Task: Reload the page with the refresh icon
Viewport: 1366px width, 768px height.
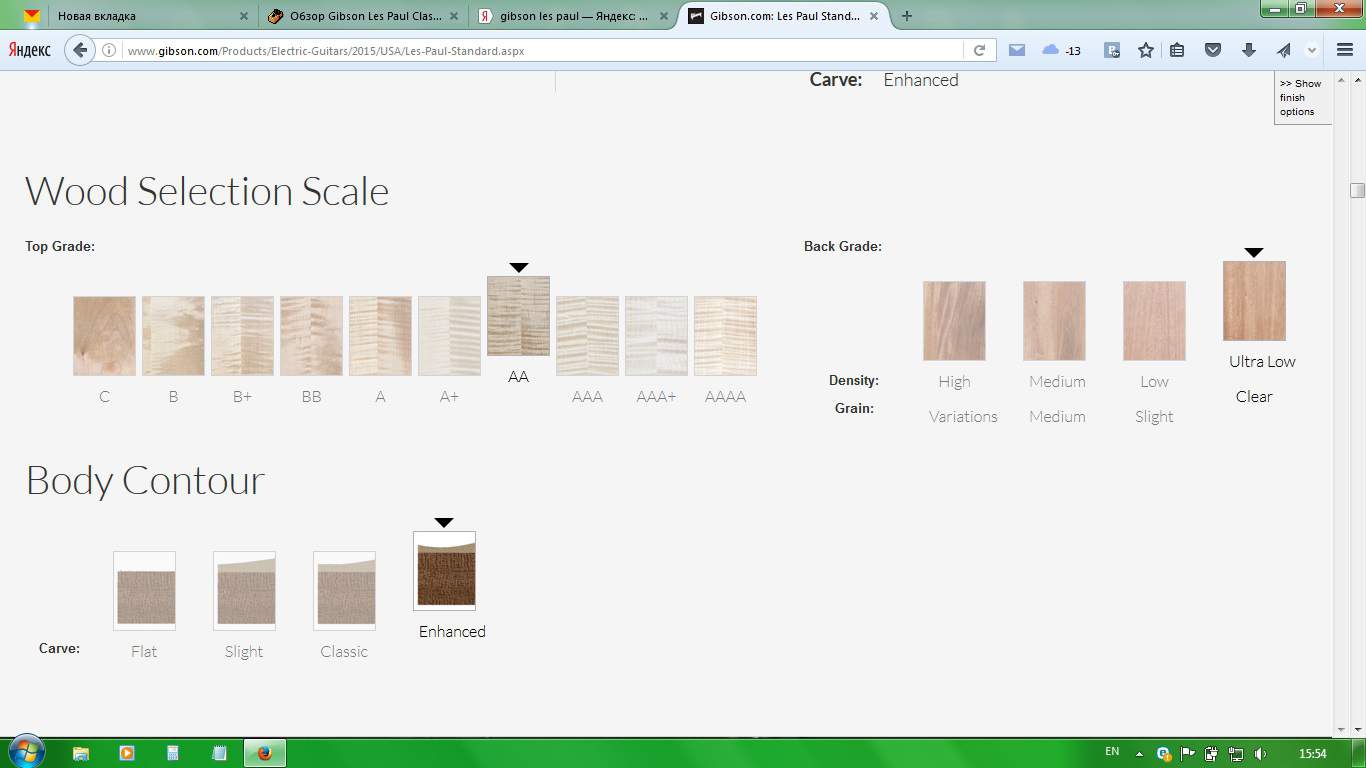Action: click(x=979, y=50)
